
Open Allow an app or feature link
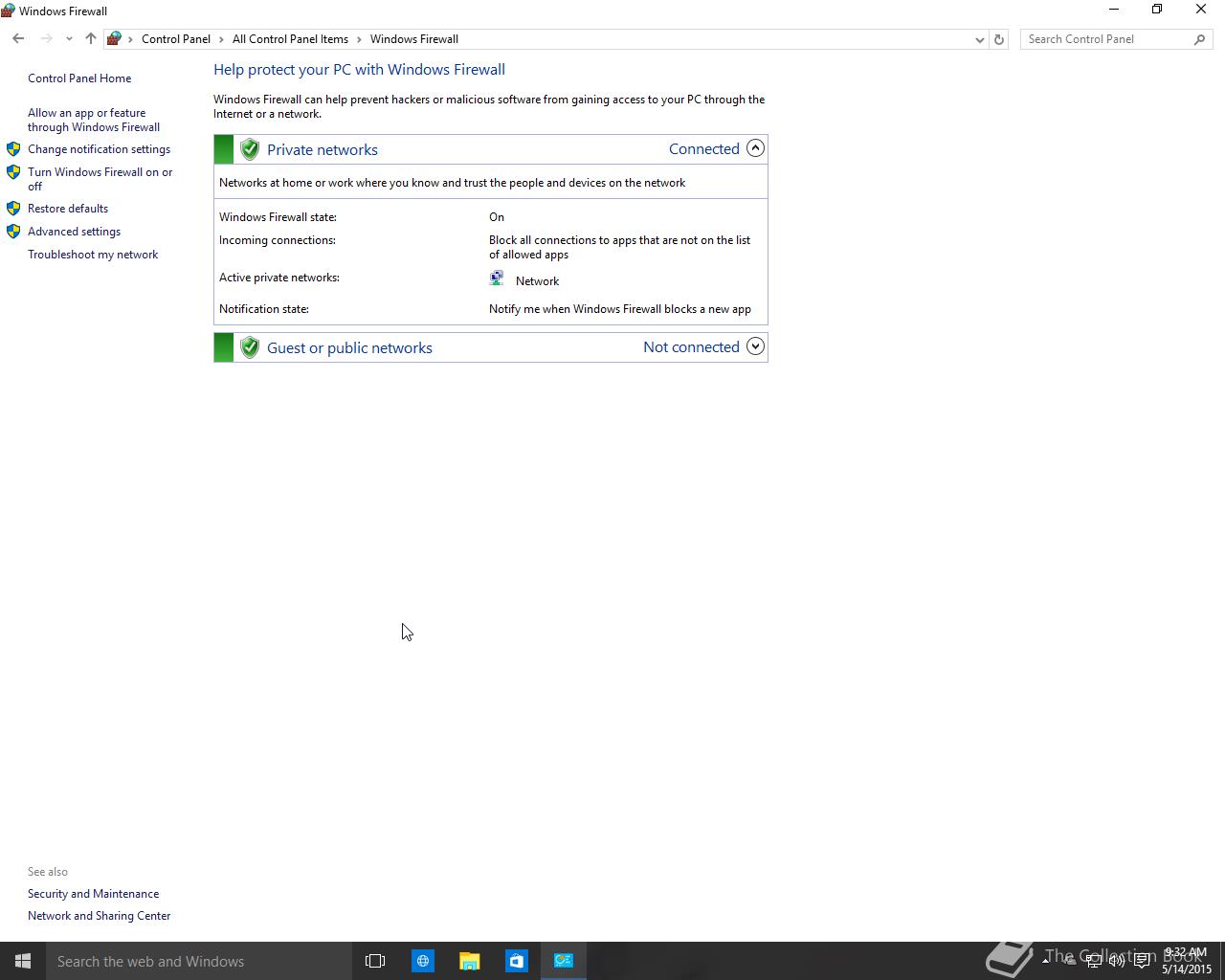(x=94, y=120)
